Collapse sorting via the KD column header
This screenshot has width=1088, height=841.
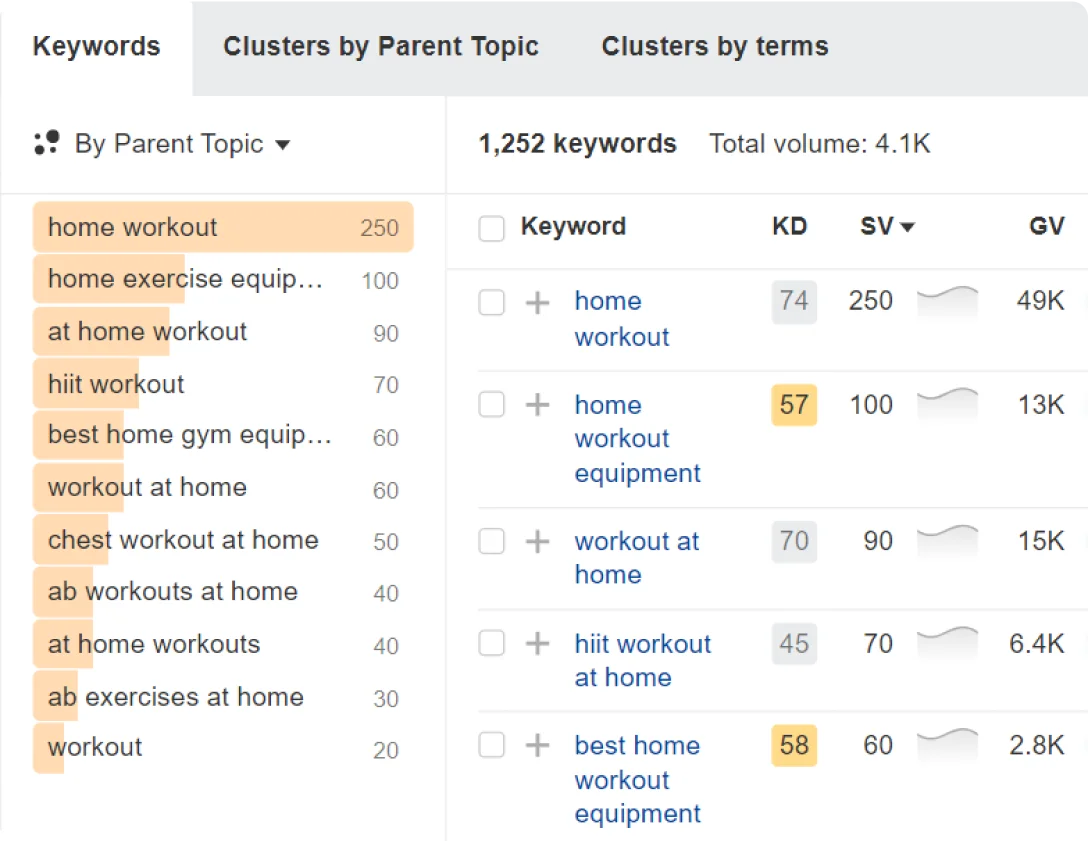[x=789, y=227]
